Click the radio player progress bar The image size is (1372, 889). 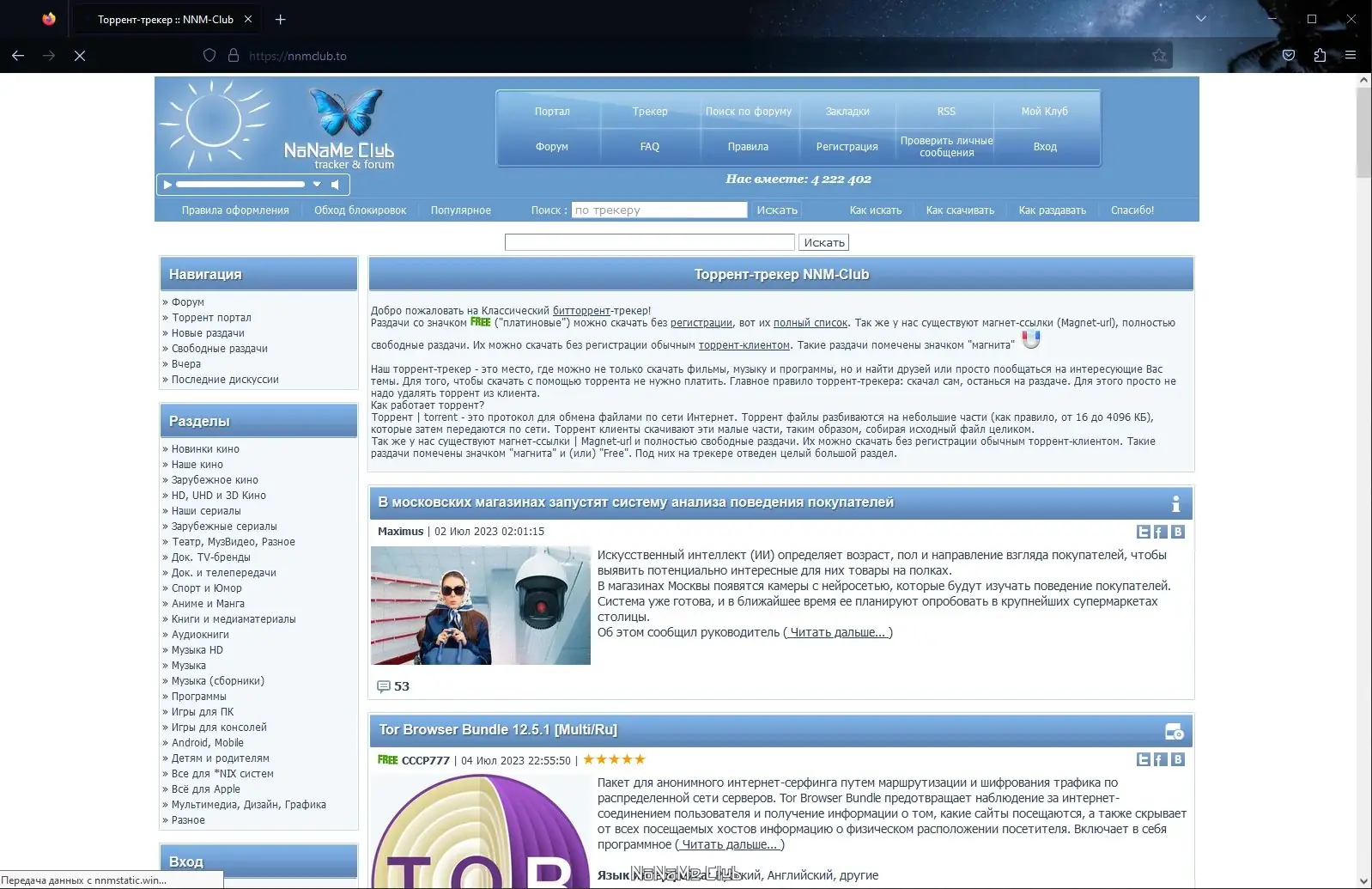point(240,185)
